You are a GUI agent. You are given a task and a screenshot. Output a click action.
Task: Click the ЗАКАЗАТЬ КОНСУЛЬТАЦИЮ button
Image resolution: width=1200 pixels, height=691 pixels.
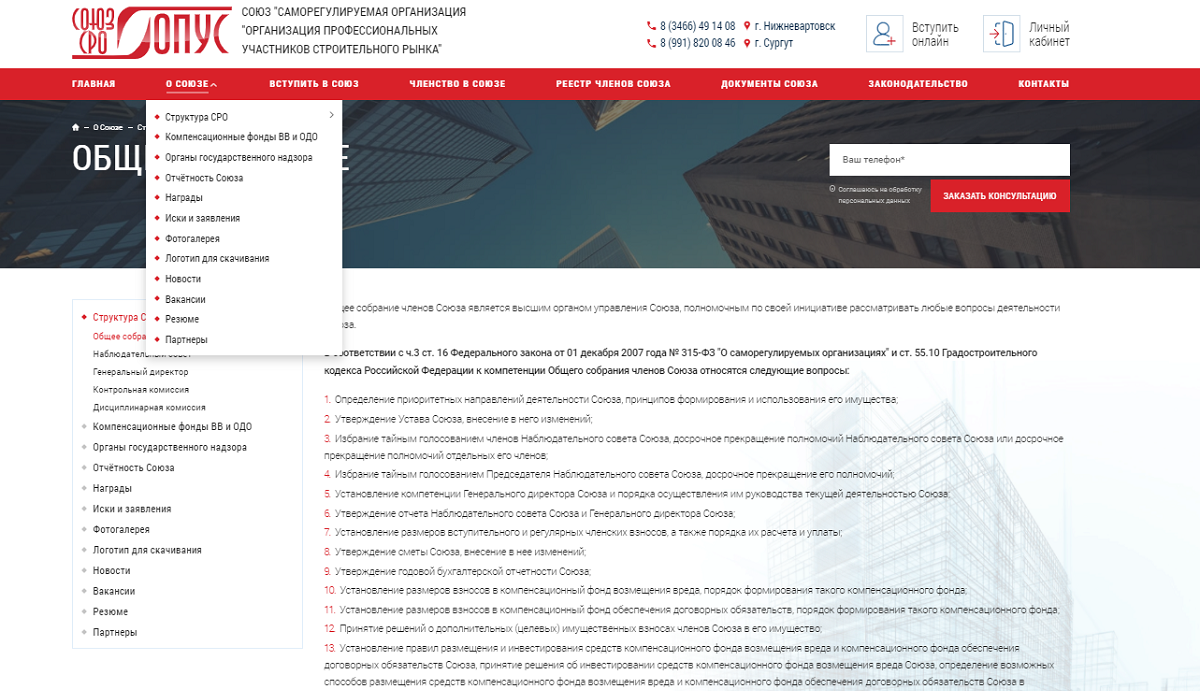(1000, 196)
